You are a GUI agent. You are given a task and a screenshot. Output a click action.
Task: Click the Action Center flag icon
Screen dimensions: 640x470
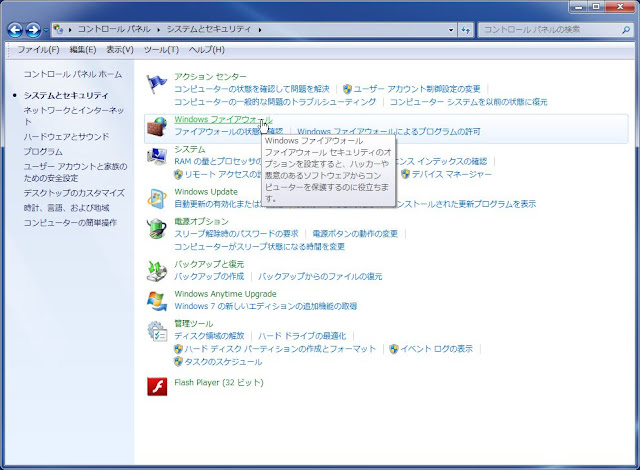click(x=157, y=84)
